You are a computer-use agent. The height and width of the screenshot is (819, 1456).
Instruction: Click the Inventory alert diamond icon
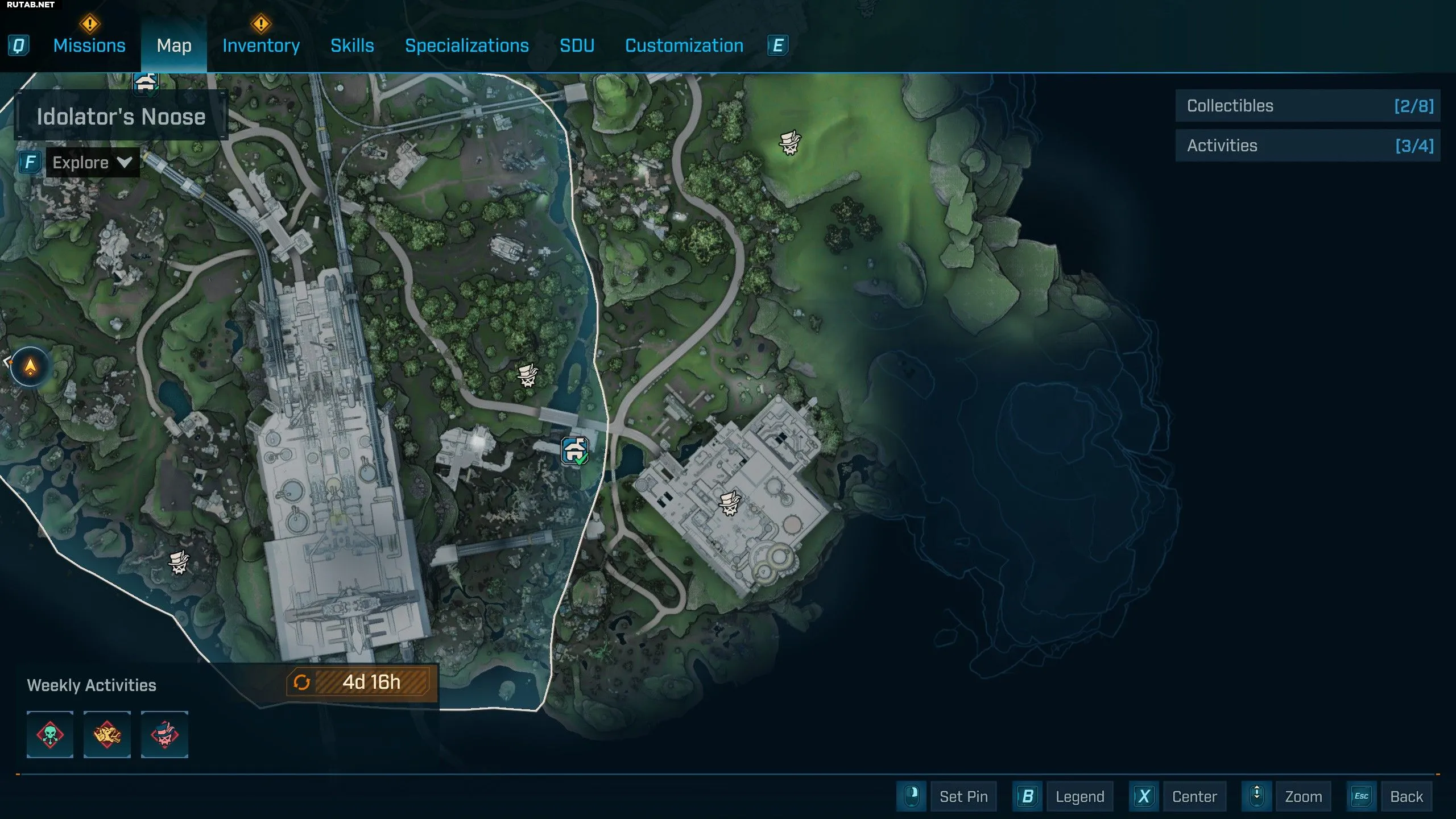click(x=260, y=24)
